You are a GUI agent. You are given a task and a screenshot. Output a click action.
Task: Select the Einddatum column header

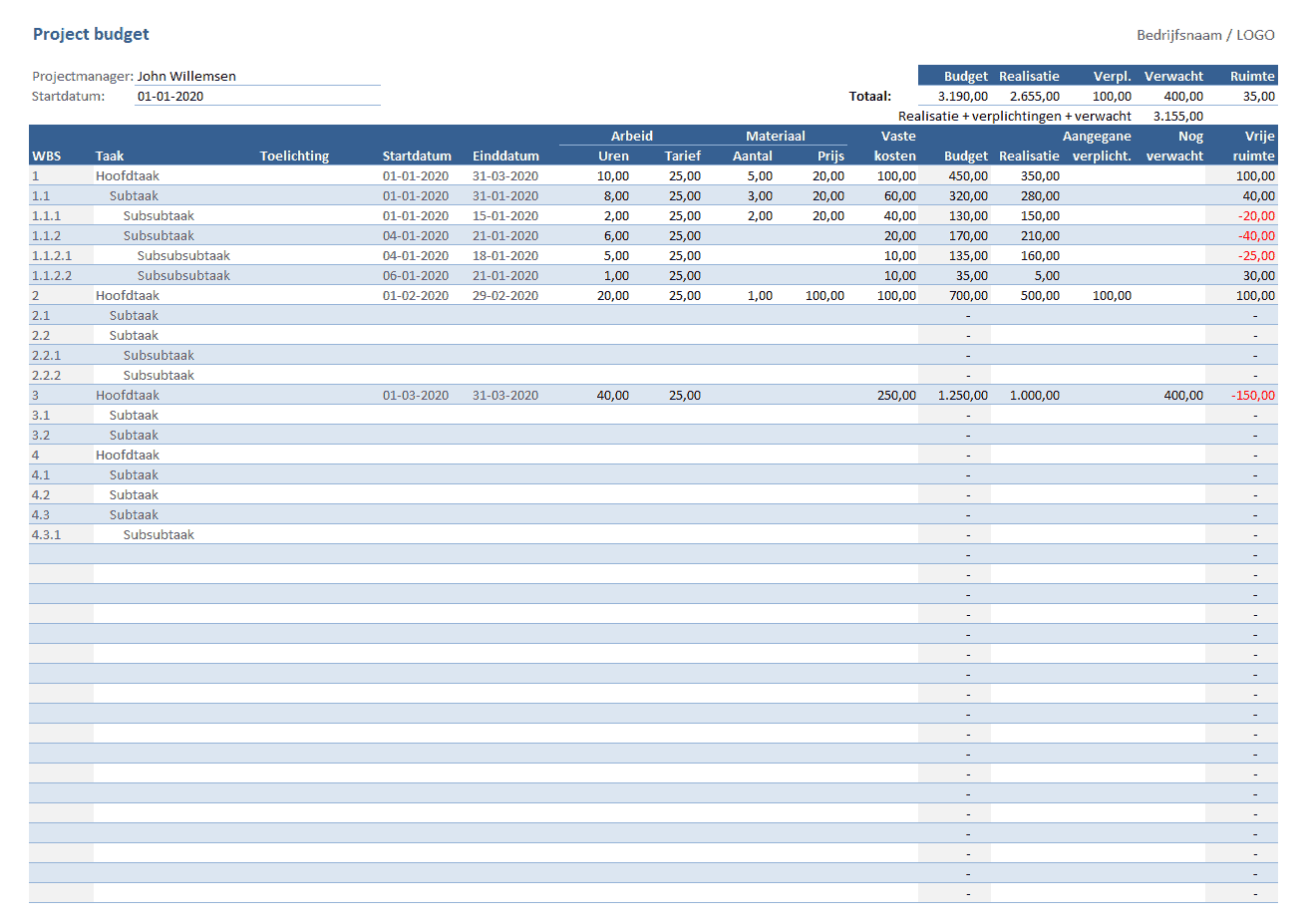pos(505,156)
